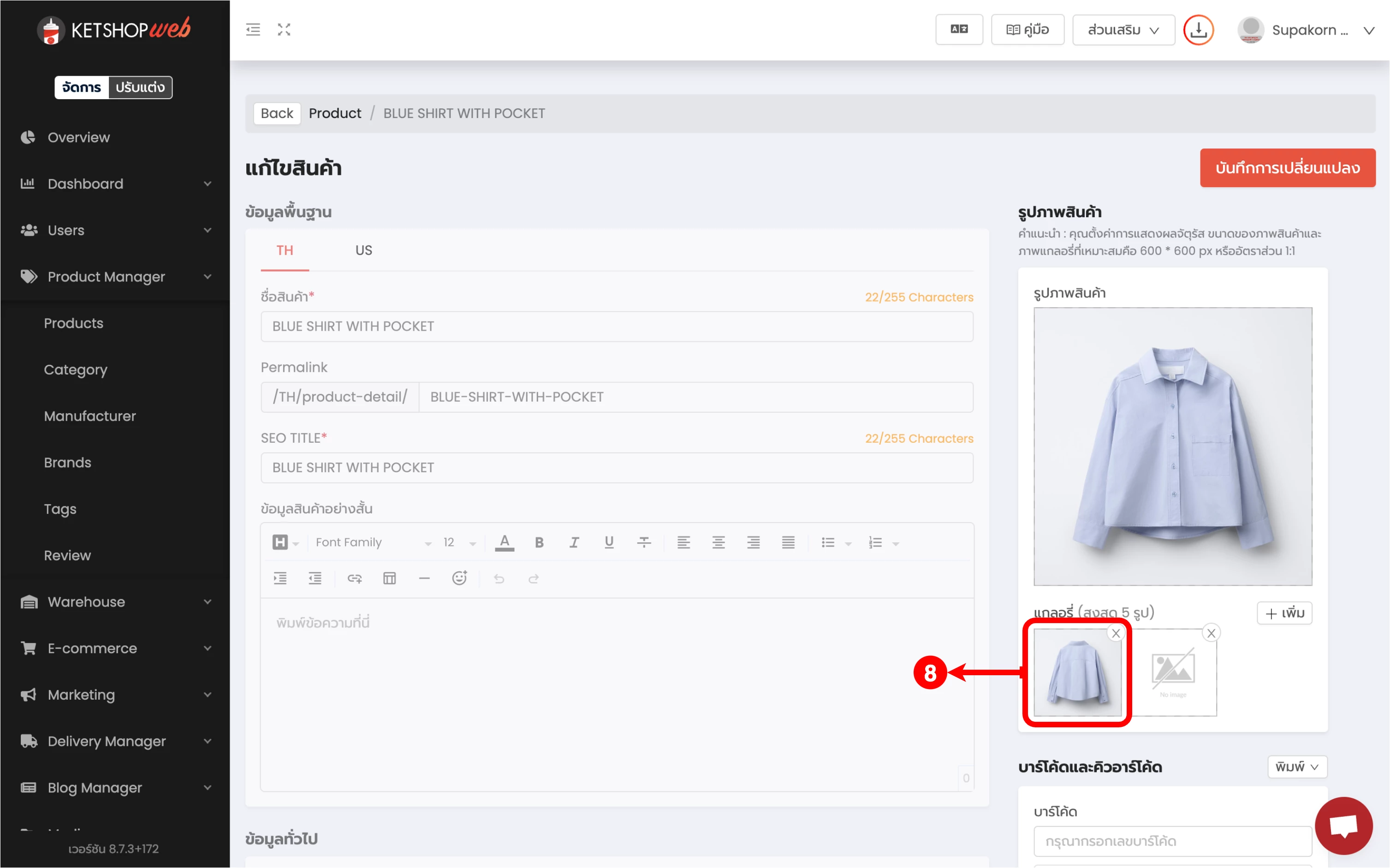Image resolution: width=1390 pixels, height=868 pixels.
Task: Click the fullscreen expand icon
Action: 284,29
